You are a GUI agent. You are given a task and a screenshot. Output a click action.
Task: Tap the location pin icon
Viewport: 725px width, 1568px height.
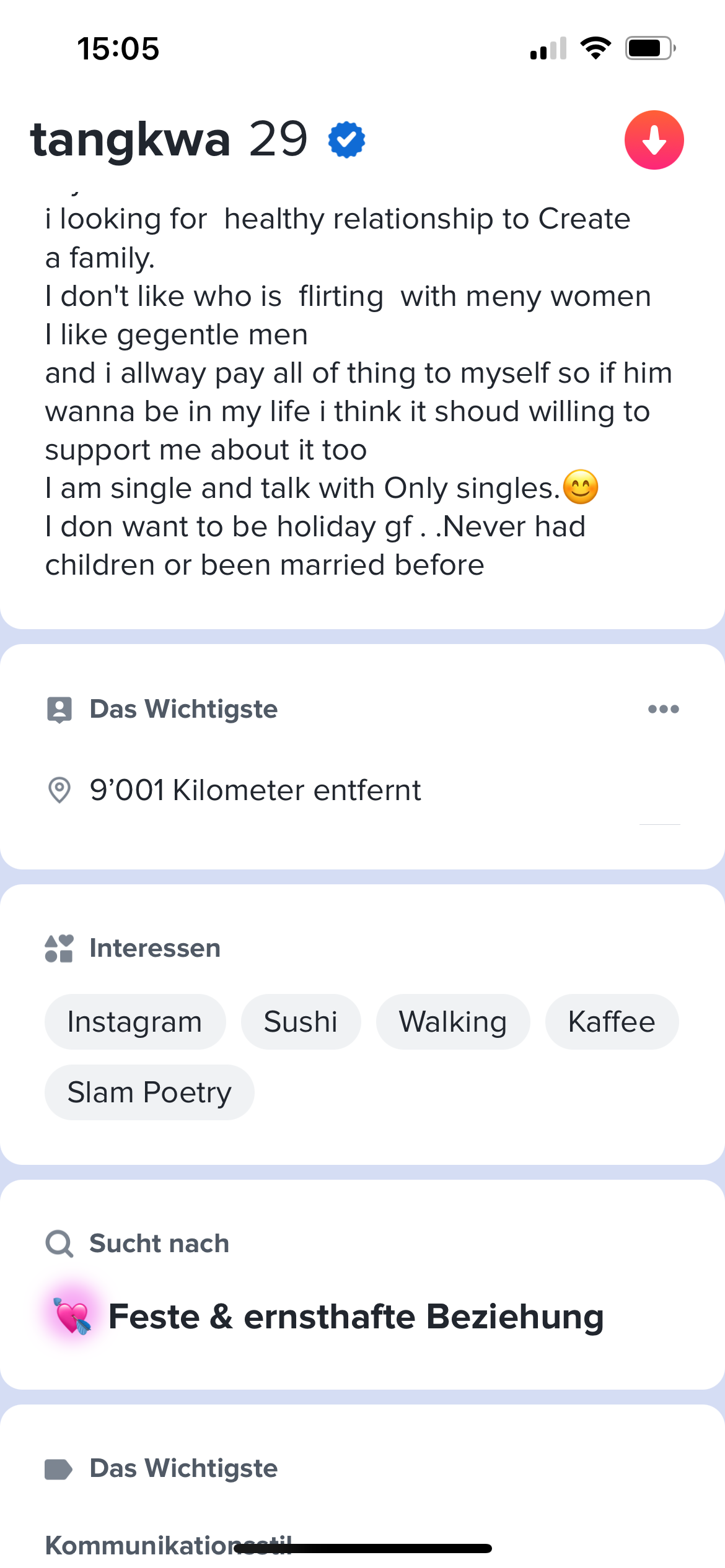59,790
